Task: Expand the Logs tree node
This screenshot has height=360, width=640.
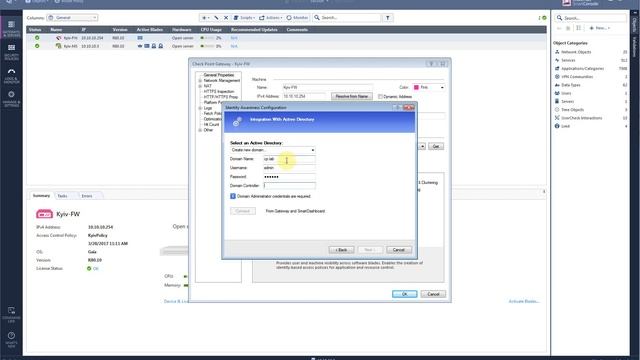Action: click(200, 108)
